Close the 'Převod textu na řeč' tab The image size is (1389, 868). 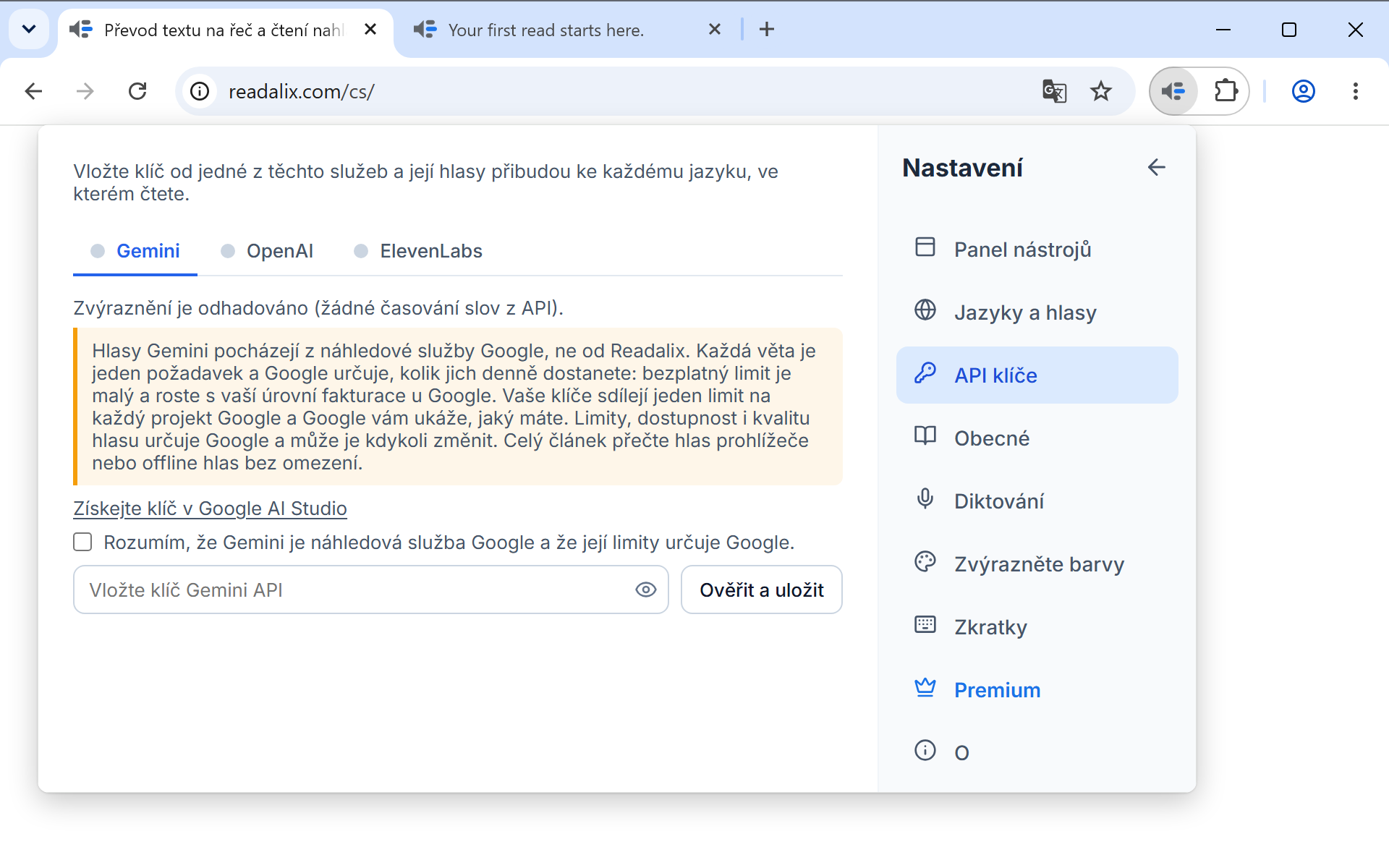tap(370, 30)
